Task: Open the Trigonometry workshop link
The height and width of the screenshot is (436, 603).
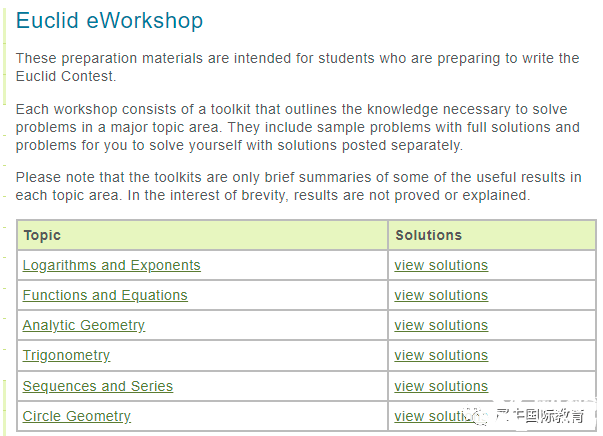Action: pos(66,356)
